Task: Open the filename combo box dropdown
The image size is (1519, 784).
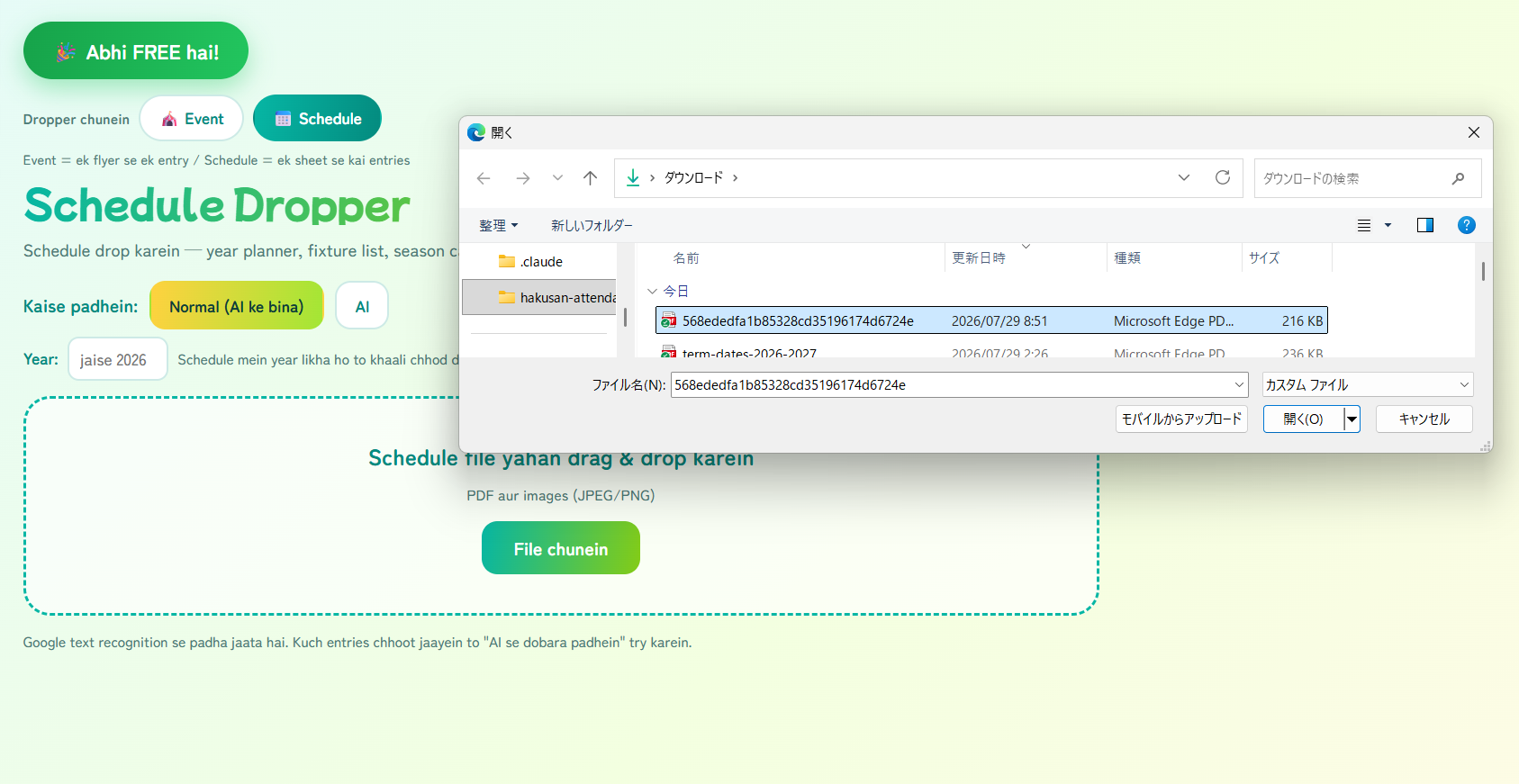Action: 1239,384
